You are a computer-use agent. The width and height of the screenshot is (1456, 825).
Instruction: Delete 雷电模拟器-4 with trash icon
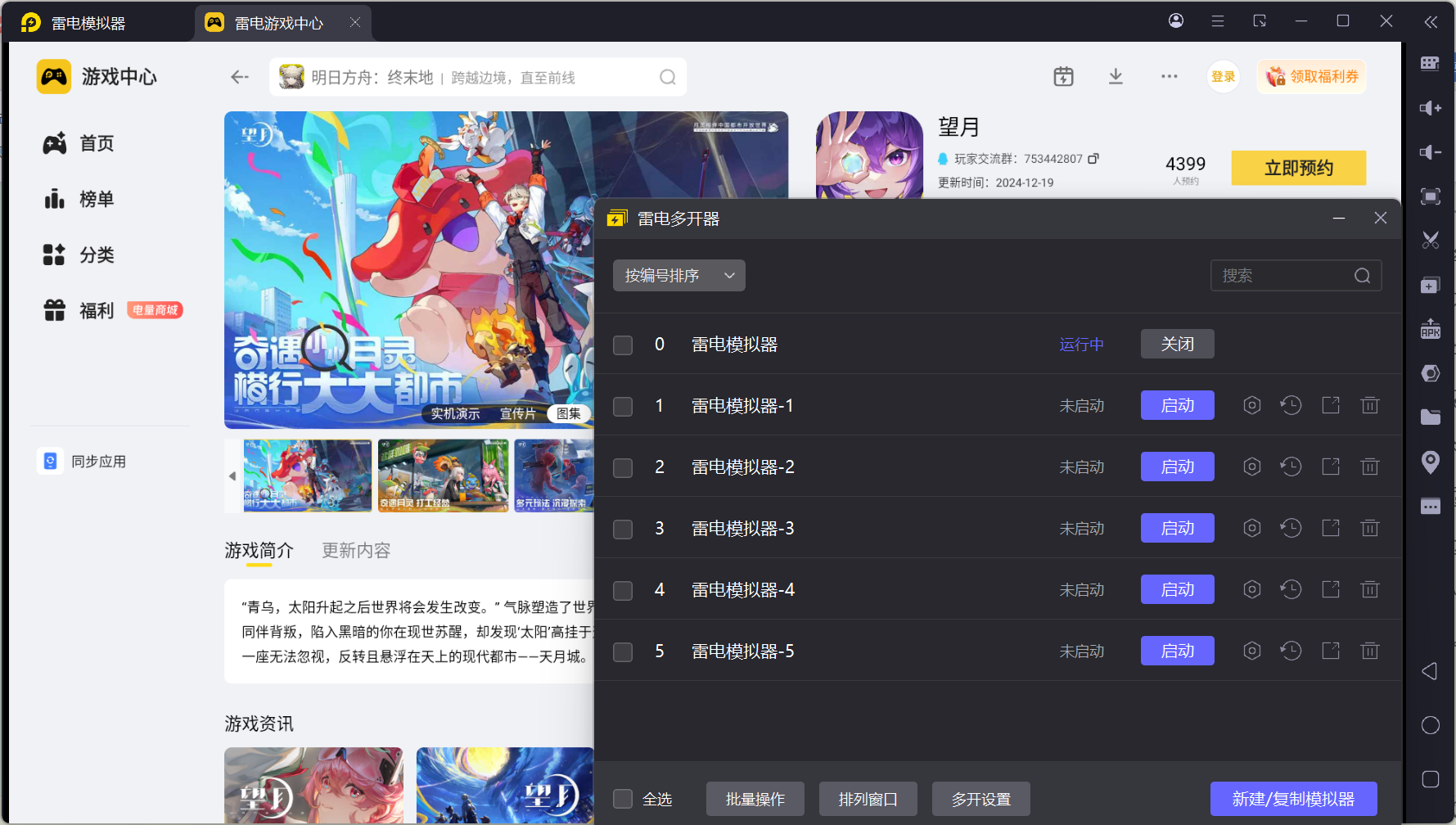coord(1370,589)
